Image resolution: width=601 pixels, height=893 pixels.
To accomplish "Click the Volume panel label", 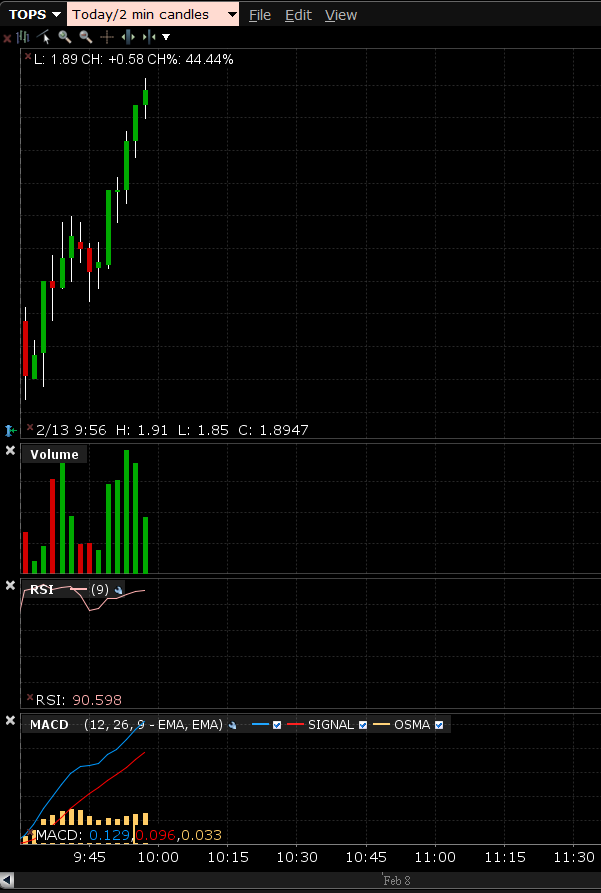I will 54,454.
